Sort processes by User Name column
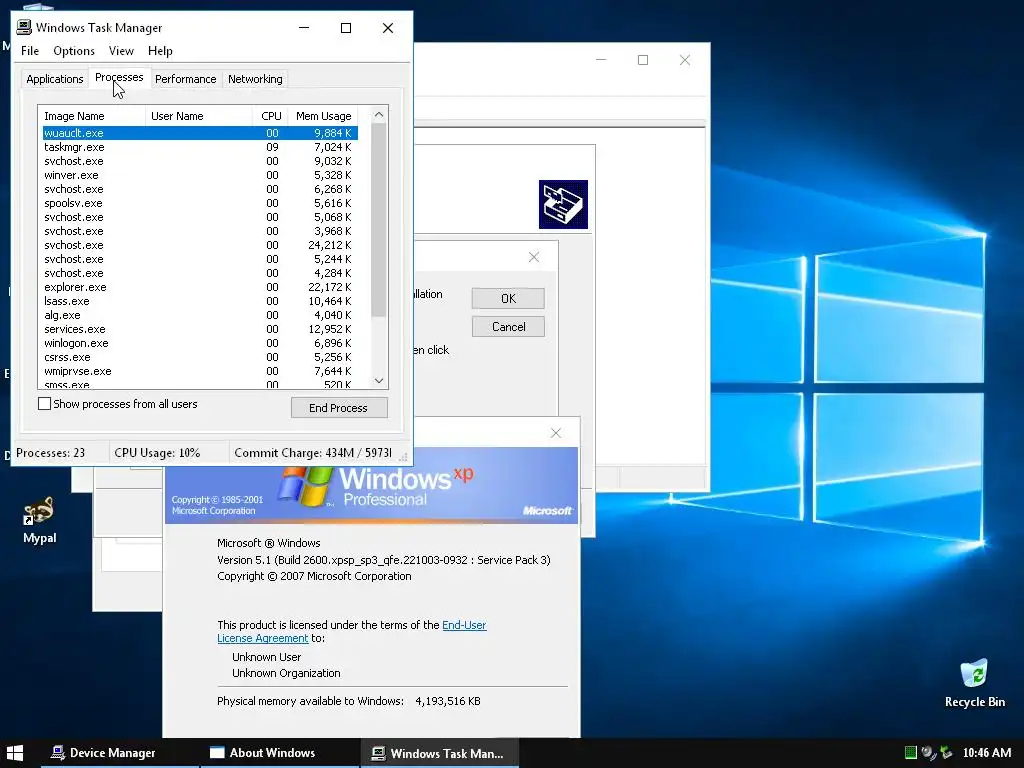The width and height of the screenshot is (1024, 768). tap(199, 116)
